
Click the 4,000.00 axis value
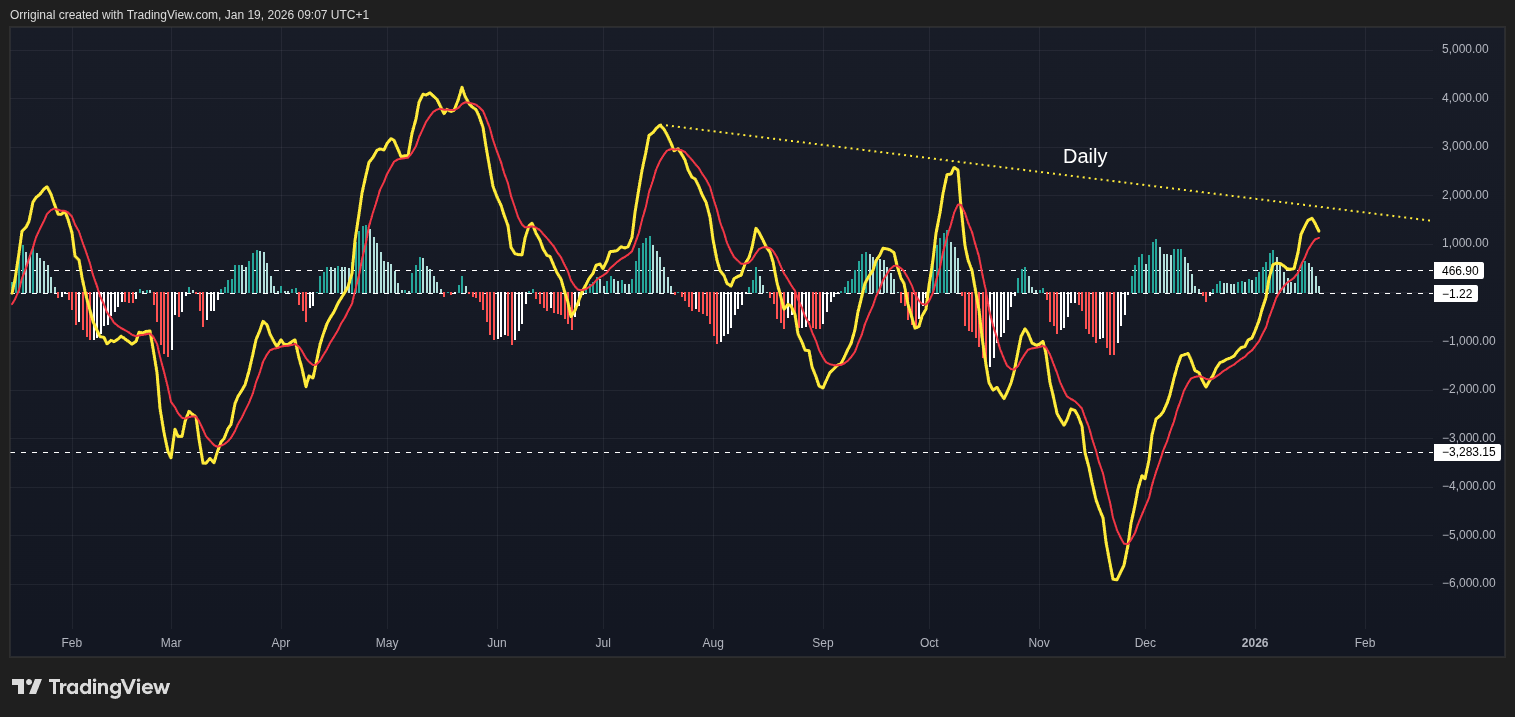click(x=1465, y=98)
